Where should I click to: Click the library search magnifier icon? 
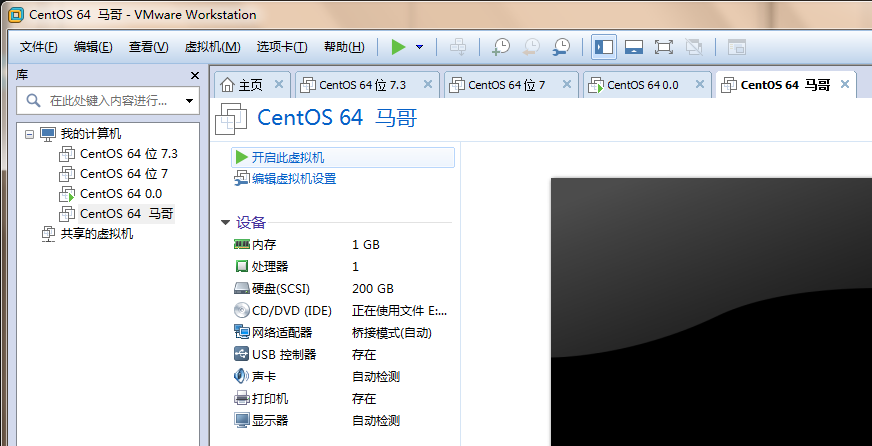click(34, 101)
